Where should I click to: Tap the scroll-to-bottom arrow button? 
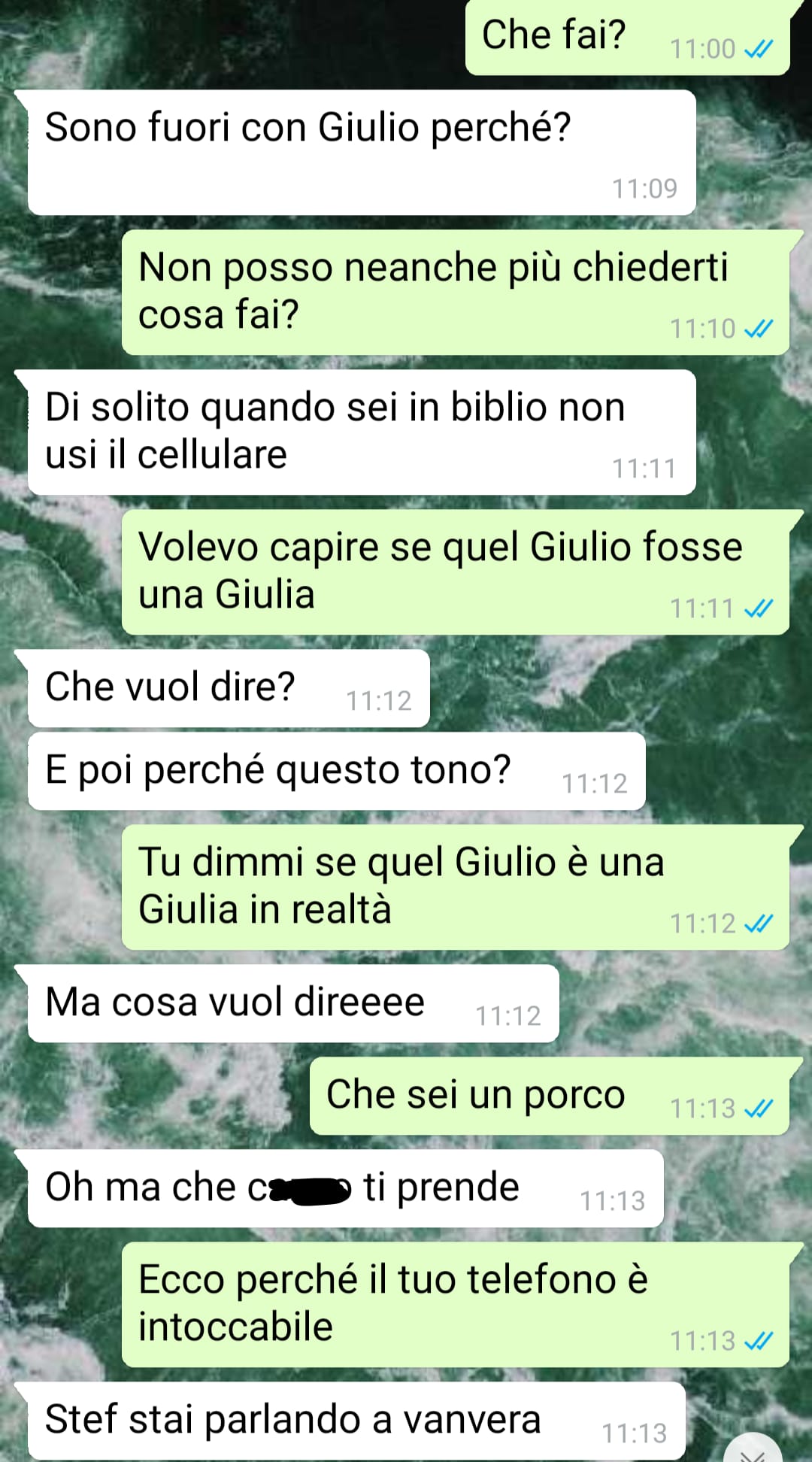[x=754, y=1451]
